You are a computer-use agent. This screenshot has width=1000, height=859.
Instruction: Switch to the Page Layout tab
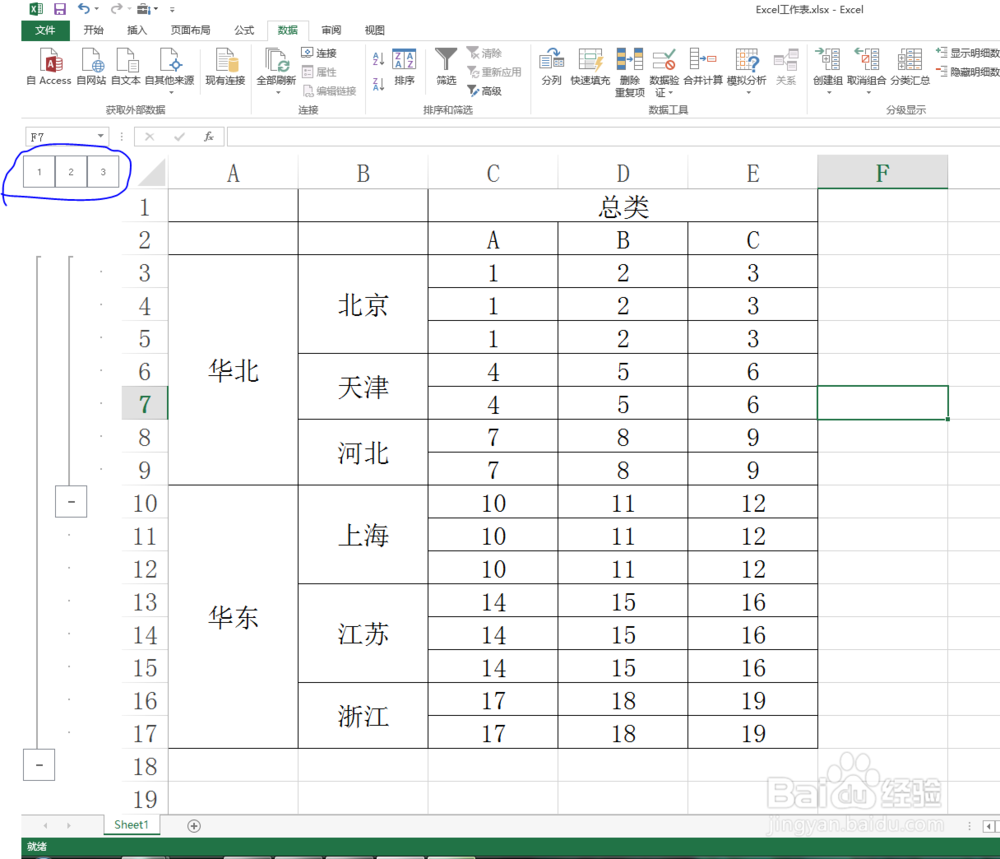tap(190, 30)
